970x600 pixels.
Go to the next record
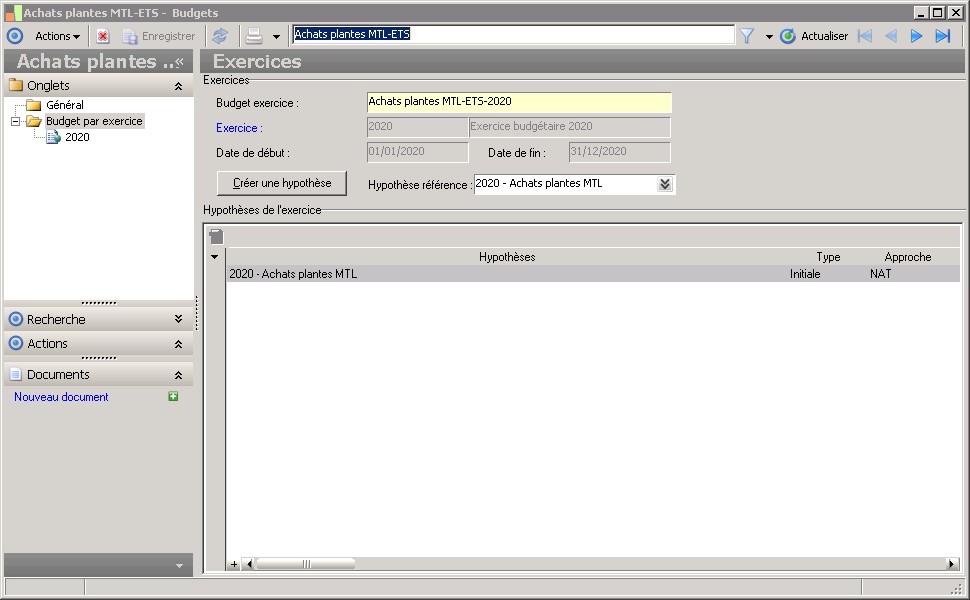916,36
